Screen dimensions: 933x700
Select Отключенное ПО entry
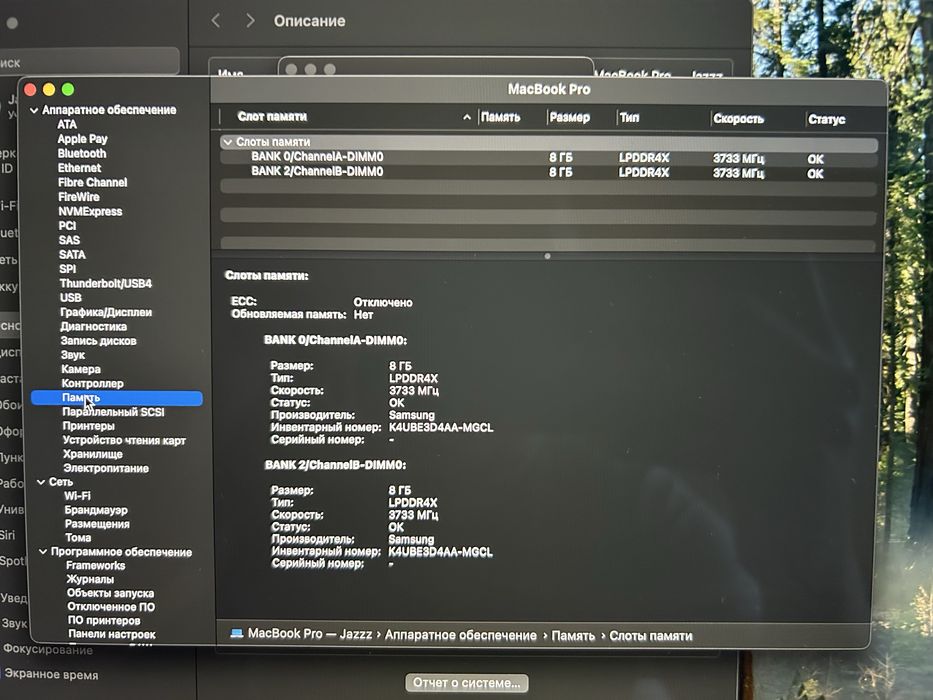point(111,607)
